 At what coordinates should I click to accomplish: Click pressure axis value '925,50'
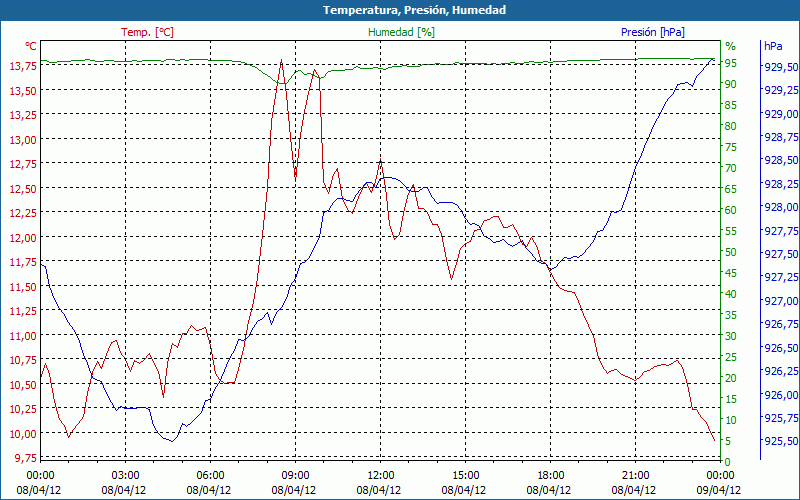click(781, 441)
